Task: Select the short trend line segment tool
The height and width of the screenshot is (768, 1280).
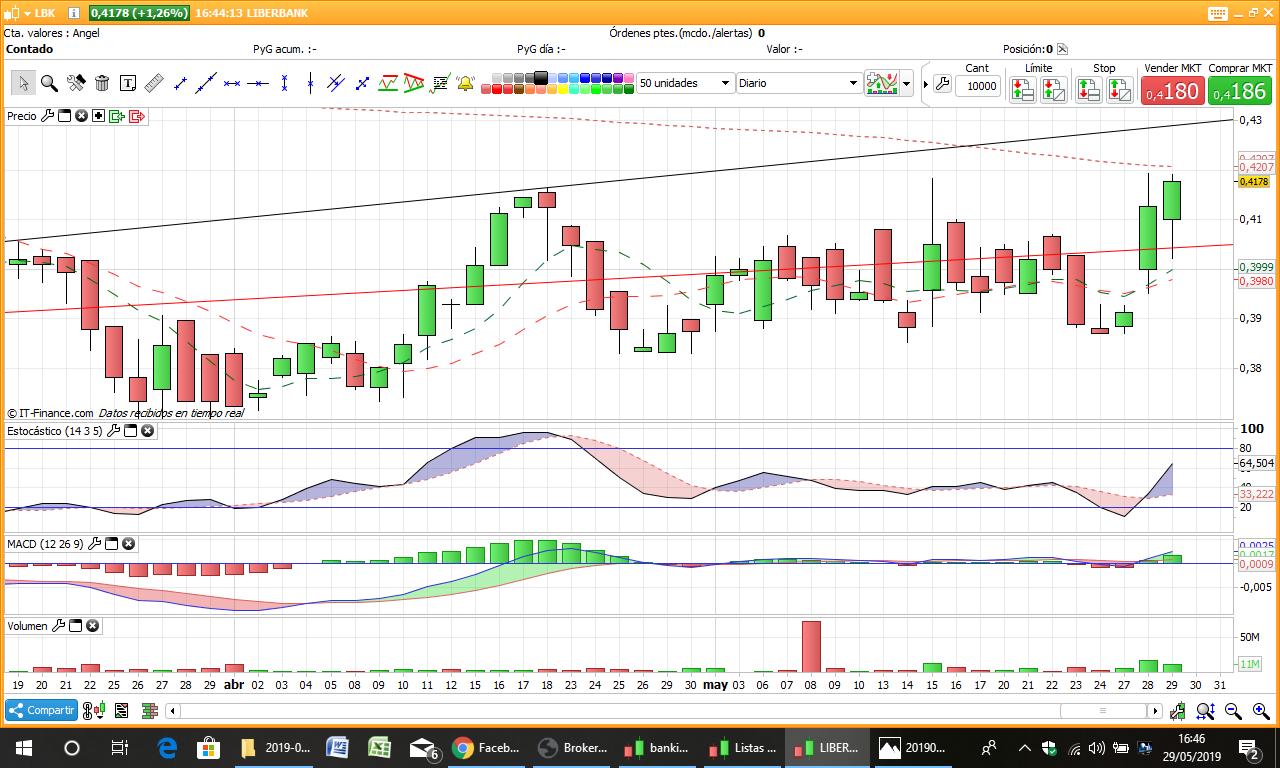Action: [x=180, y=83]
